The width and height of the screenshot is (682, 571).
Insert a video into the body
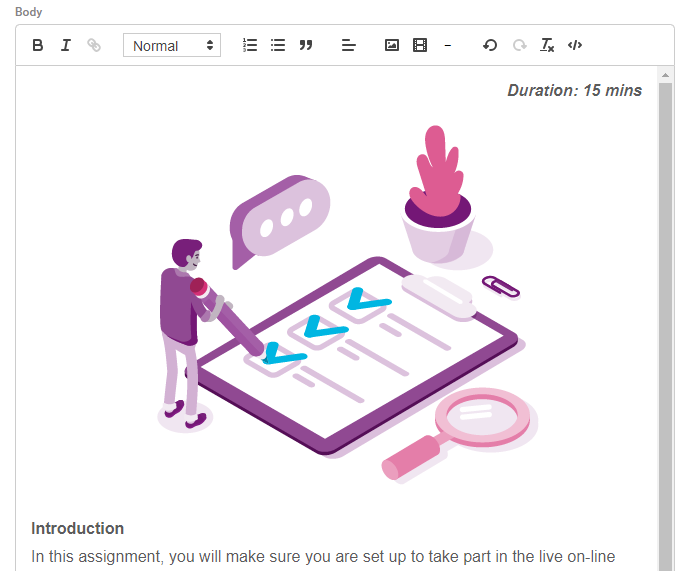[420, 45]
